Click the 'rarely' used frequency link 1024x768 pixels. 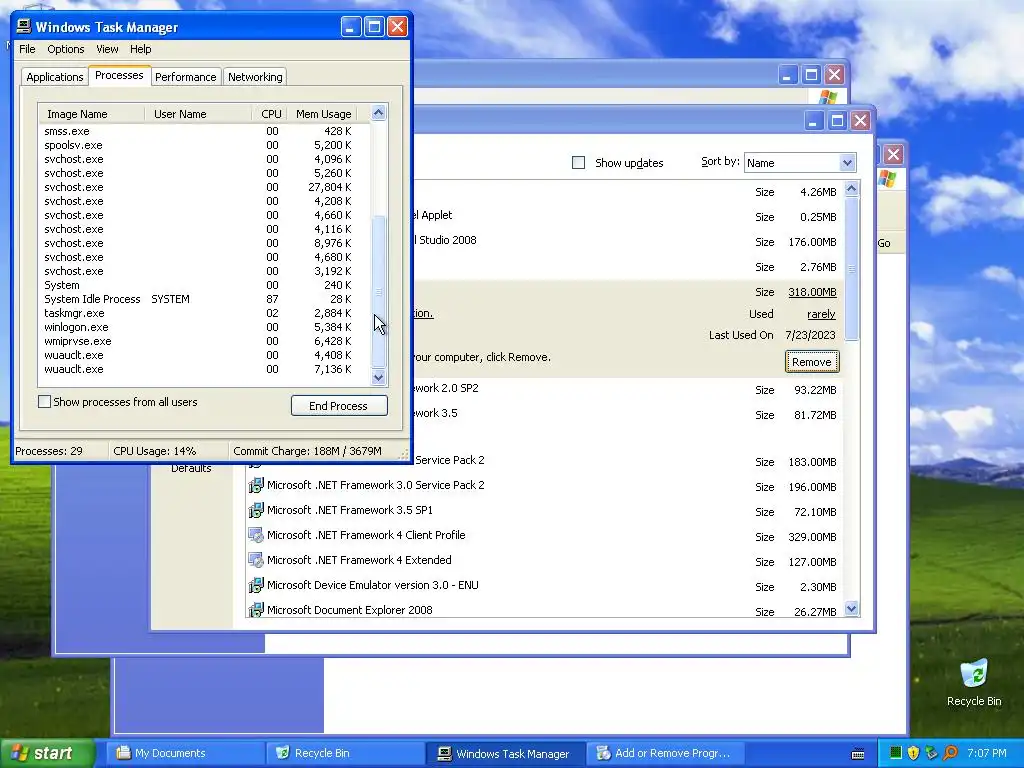[x=821, y=314]
